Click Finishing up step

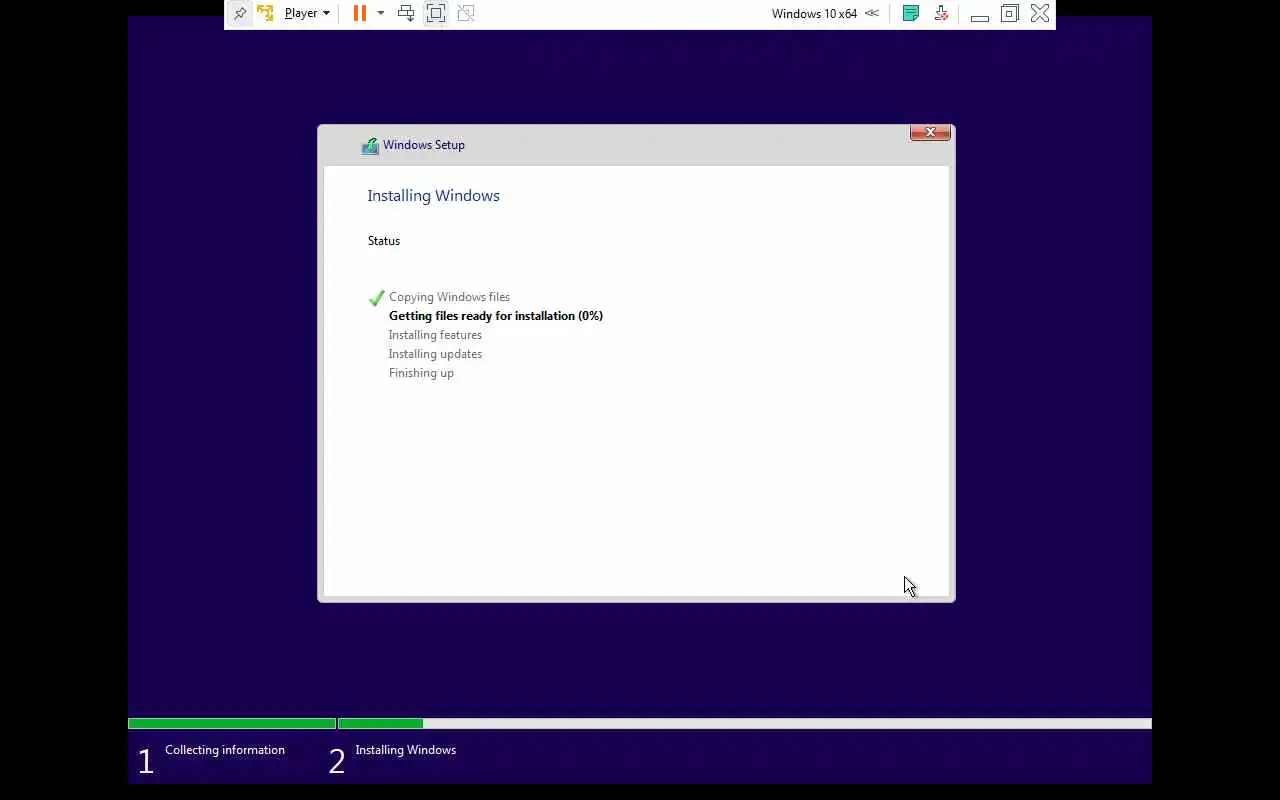point(421,373)
